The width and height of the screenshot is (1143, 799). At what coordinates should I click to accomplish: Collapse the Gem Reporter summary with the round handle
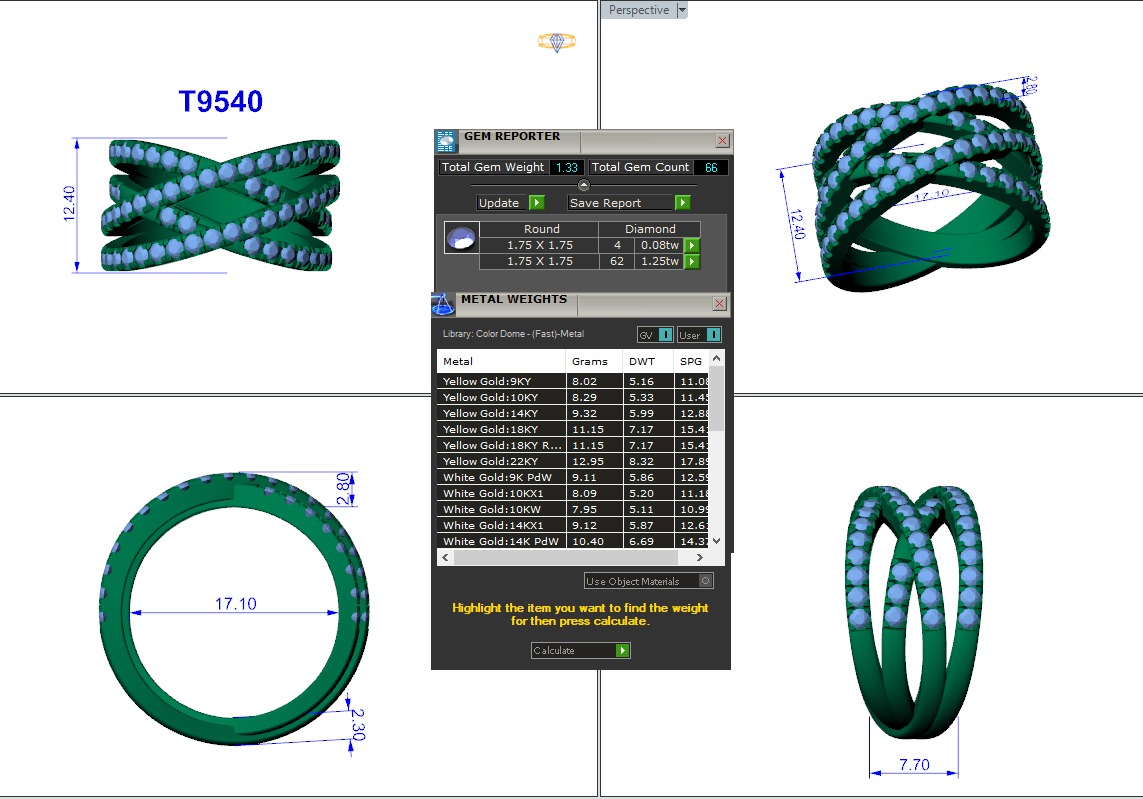(583, 185)
